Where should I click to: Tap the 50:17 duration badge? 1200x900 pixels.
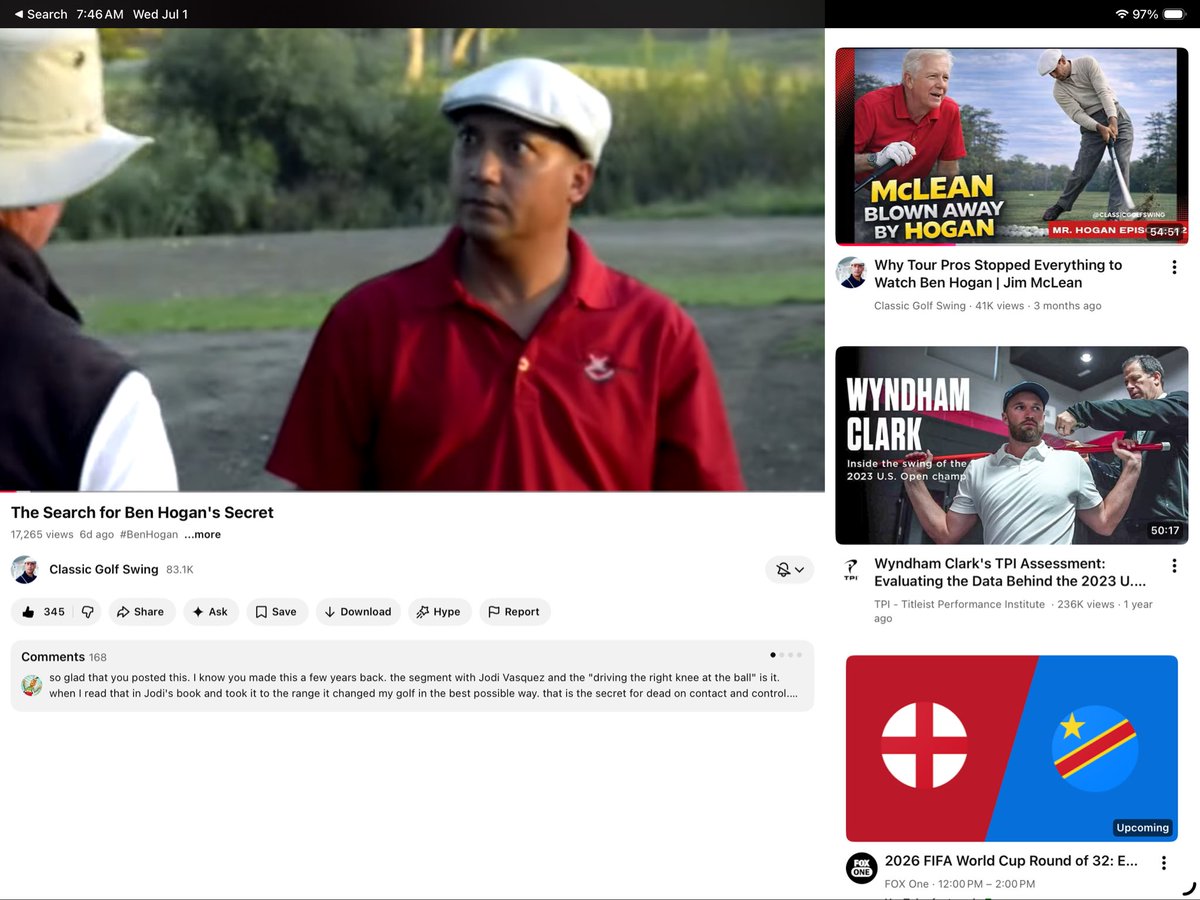click(1165, 530)
